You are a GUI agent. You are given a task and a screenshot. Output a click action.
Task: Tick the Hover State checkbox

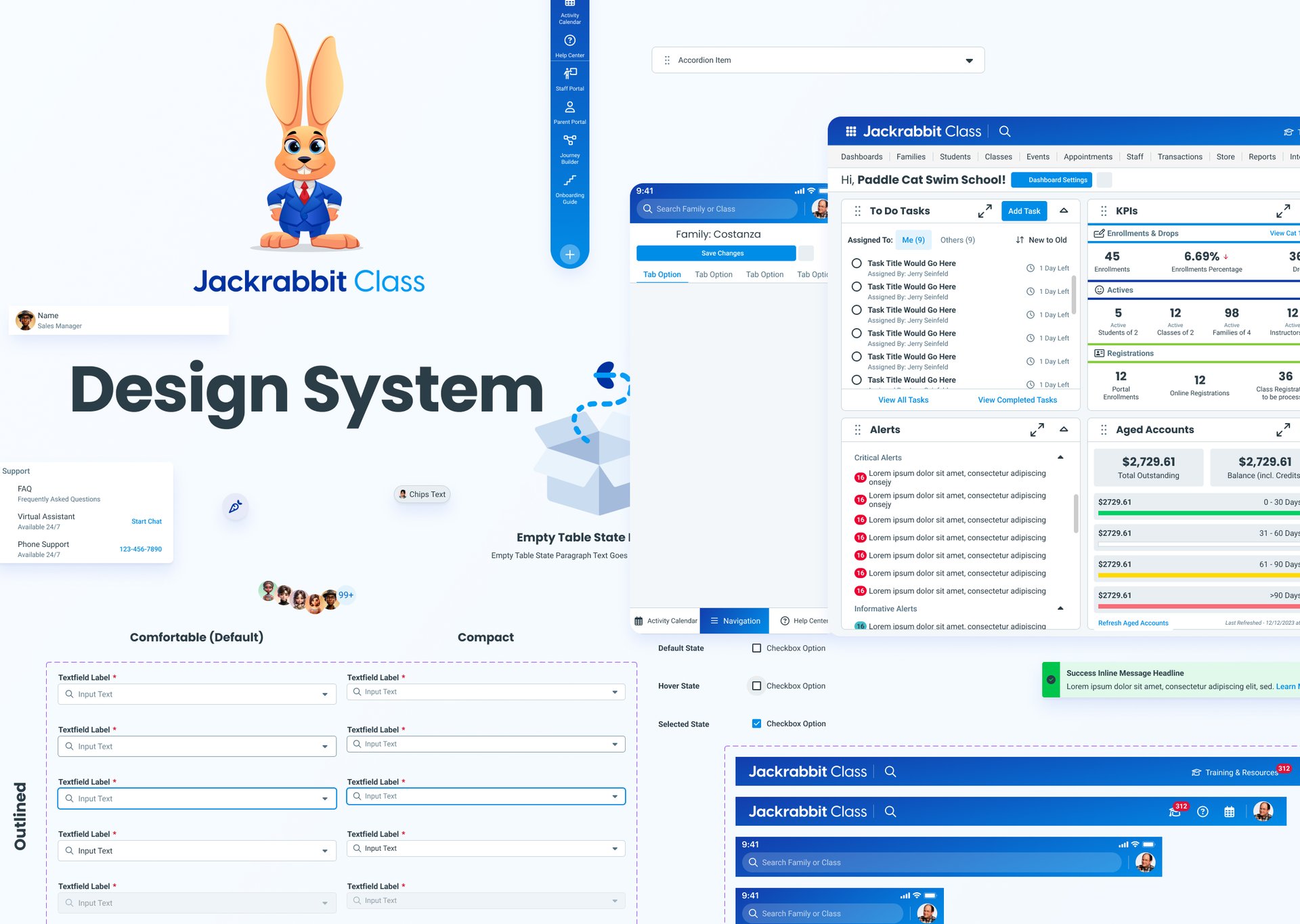click(756, 686)
